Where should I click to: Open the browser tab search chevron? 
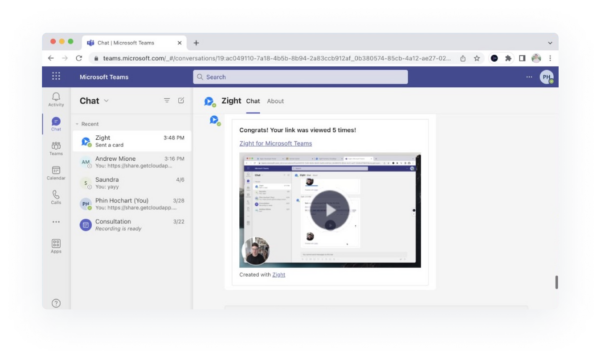click(x=550, y=43)
